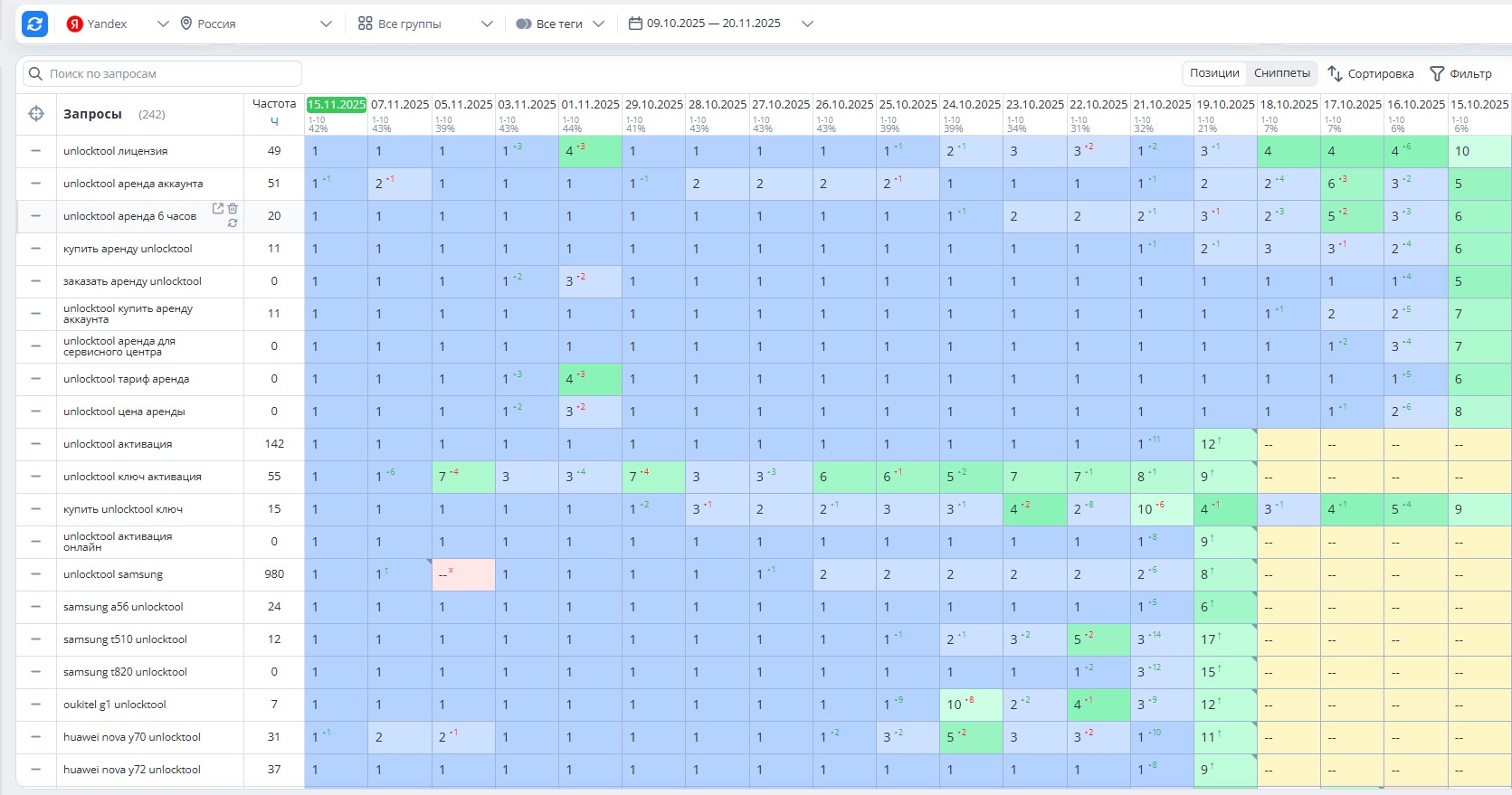Click the dash icon beside 'unlocktool ключ активация'

[x=36, y=477]
